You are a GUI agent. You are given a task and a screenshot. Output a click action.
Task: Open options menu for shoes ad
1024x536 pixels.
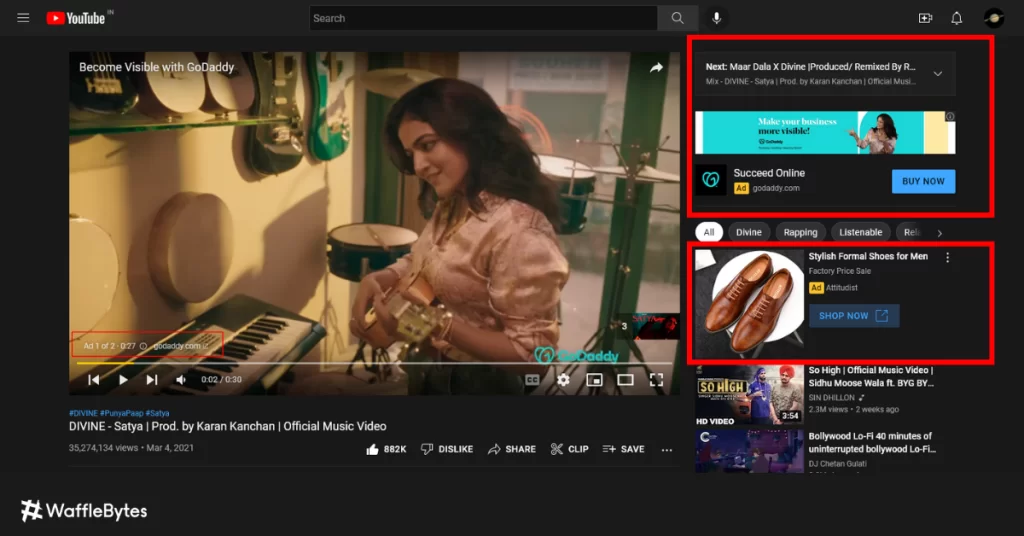(x=947, y=258)
